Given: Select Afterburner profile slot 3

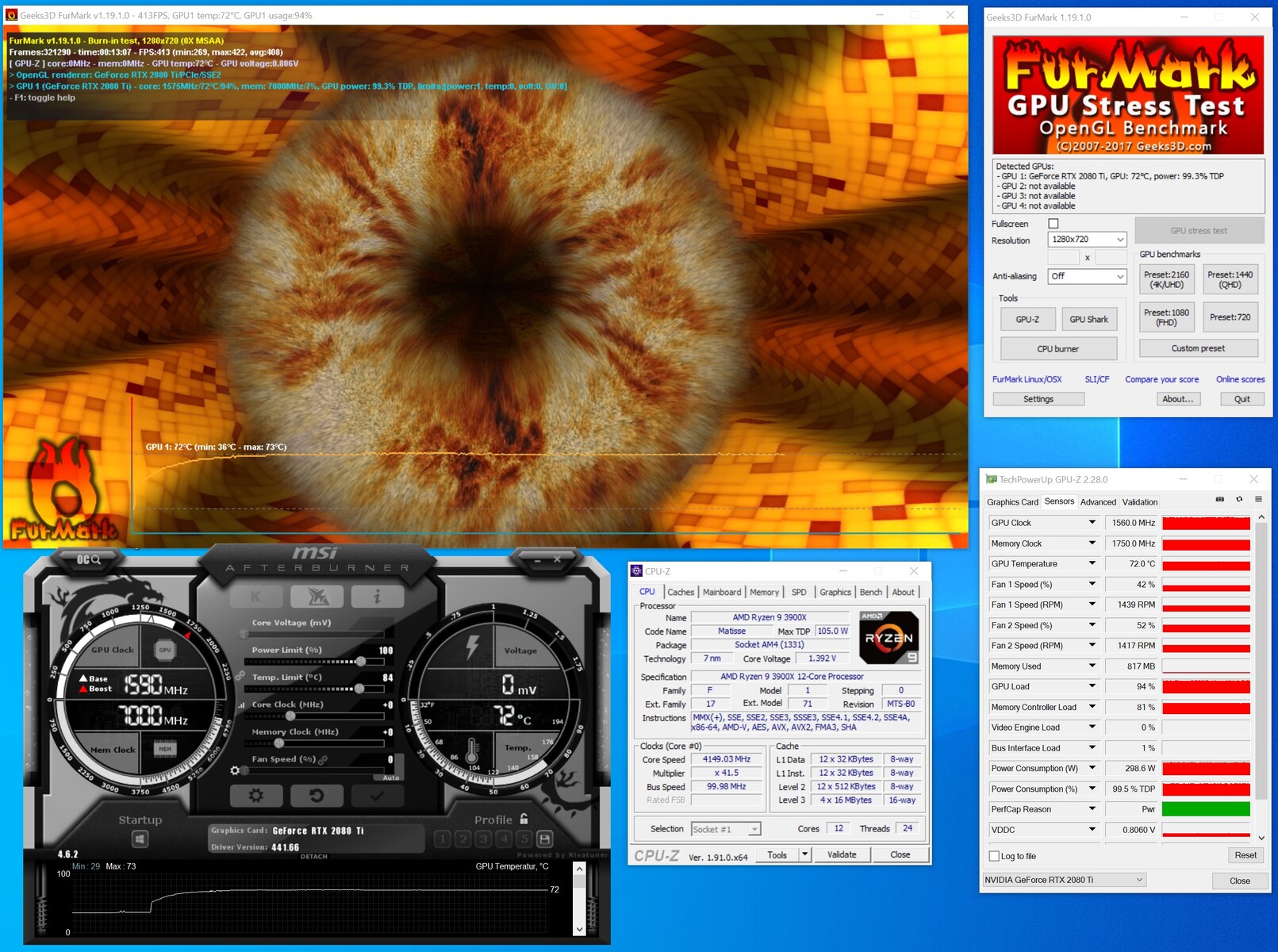Looking at the screenshot, I should [483, 839].
